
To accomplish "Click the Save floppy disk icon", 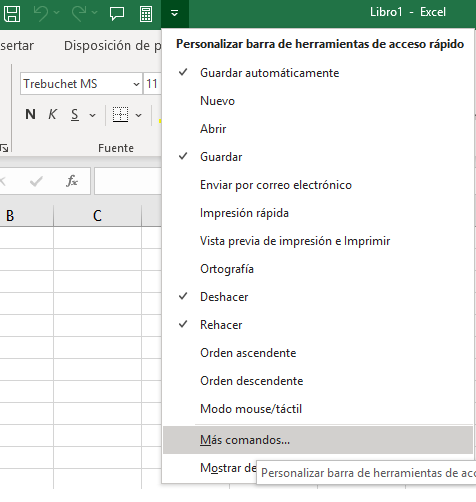I will click(x=12, y=14).
